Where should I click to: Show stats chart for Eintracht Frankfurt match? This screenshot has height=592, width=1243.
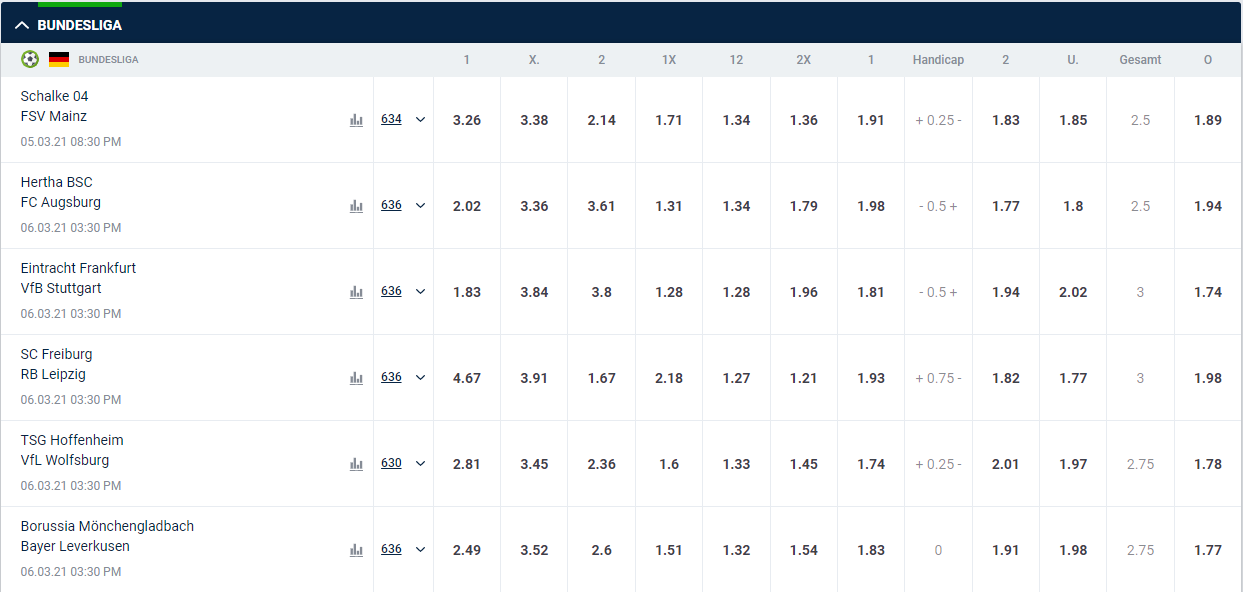pos(356,292)
